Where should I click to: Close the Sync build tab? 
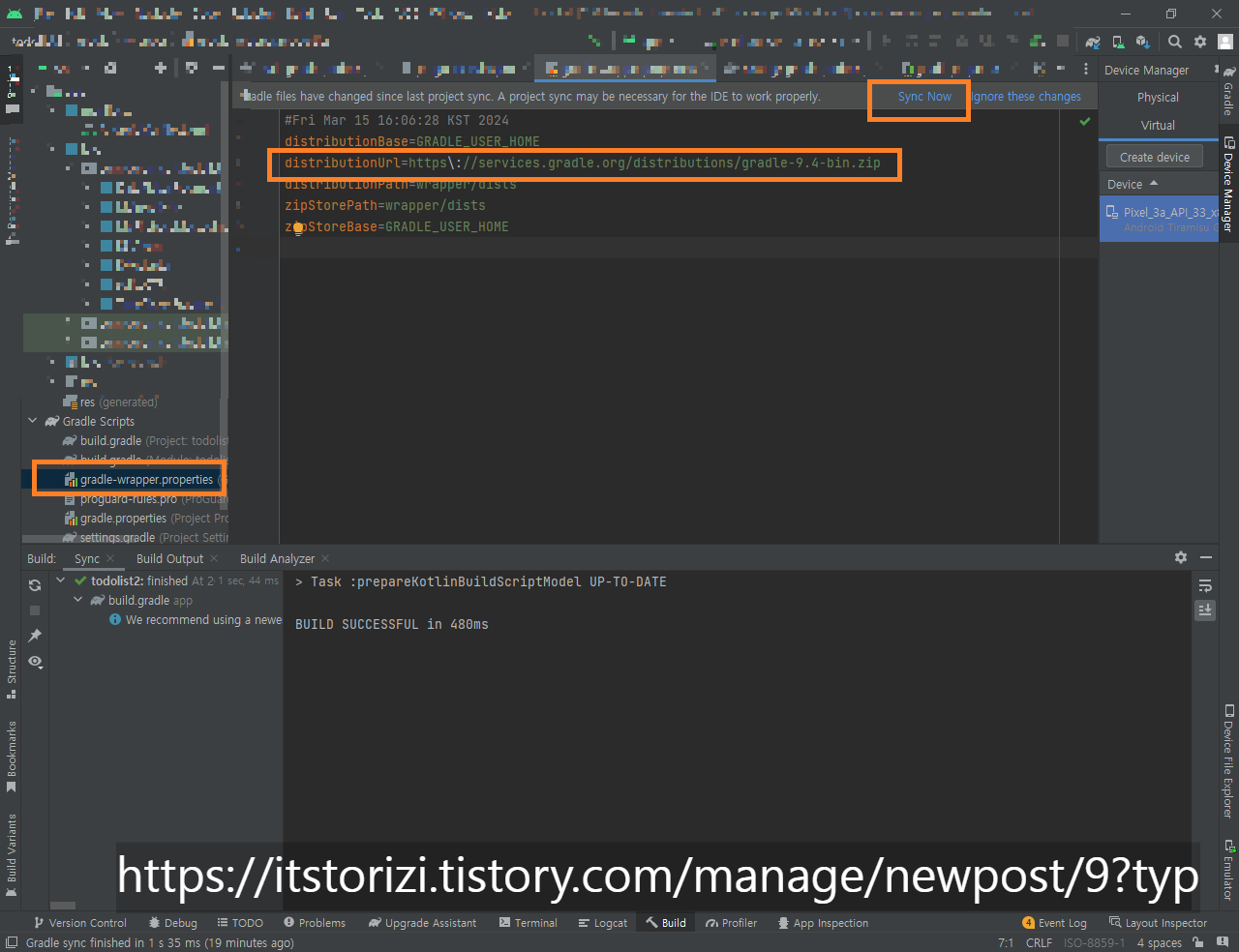click(110, 559)
